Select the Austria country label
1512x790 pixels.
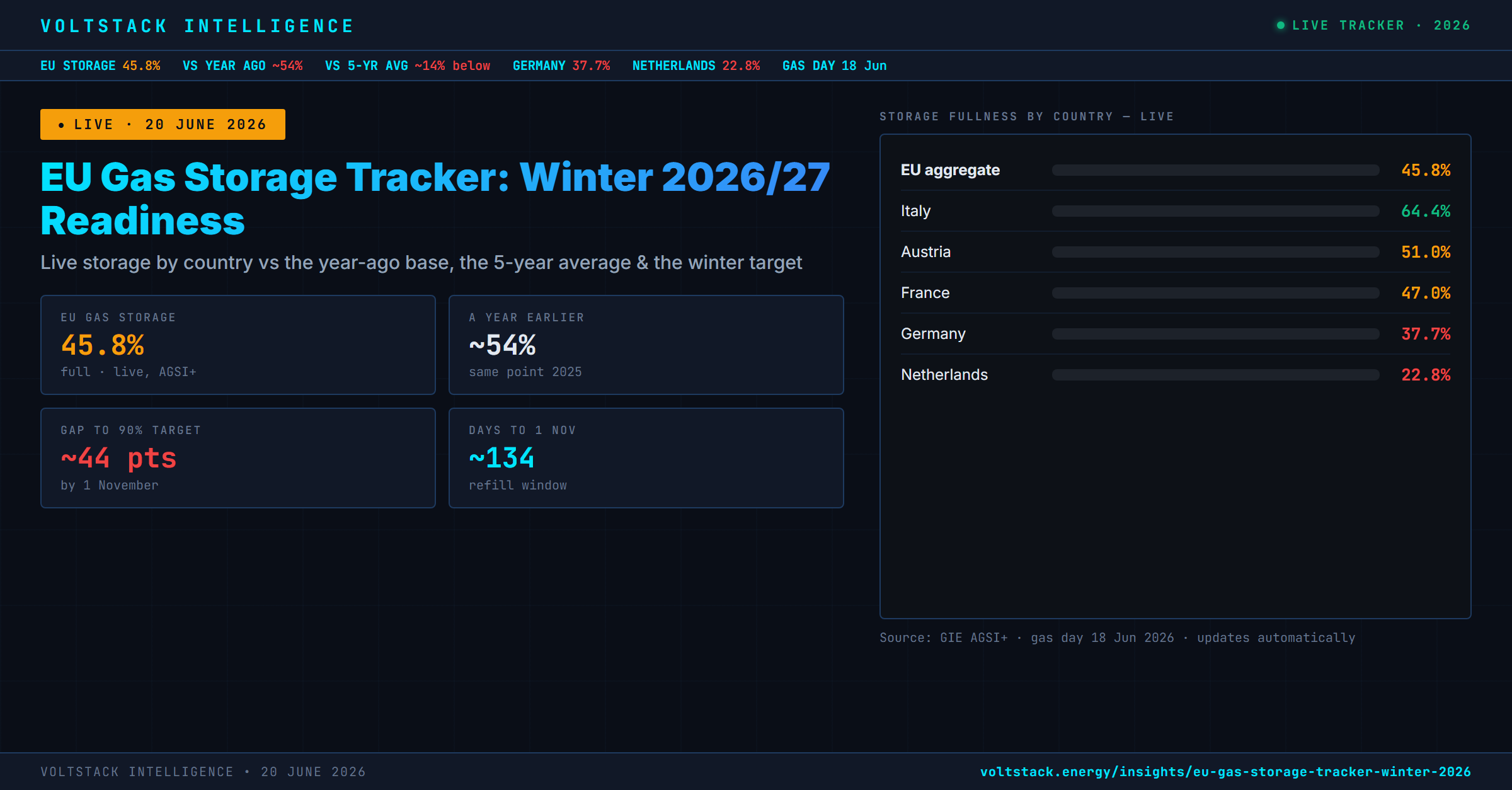tap(925, 252)
